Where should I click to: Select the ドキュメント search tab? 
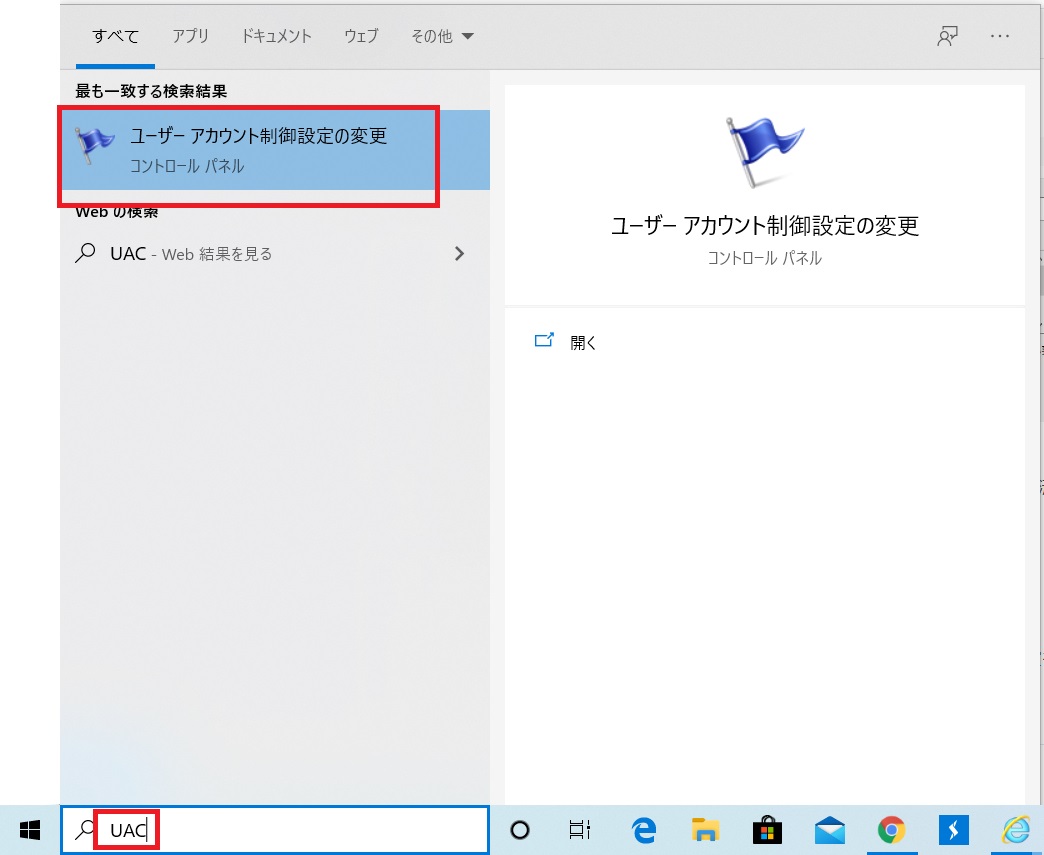point(276,36)
